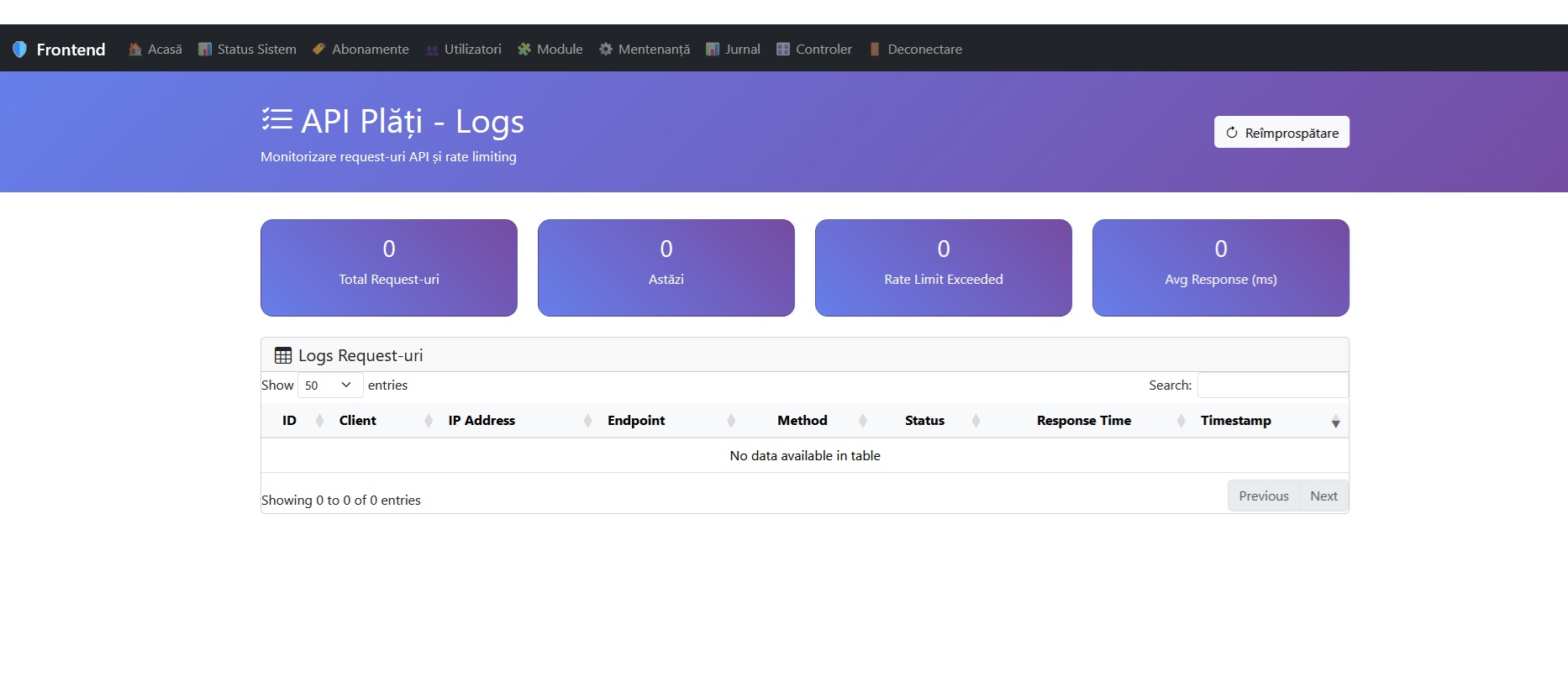Viewport: 1568px width, 687px height.
Task: Sort by the IP Address column header
Action: pyautogui.click(x=481, y=421)
